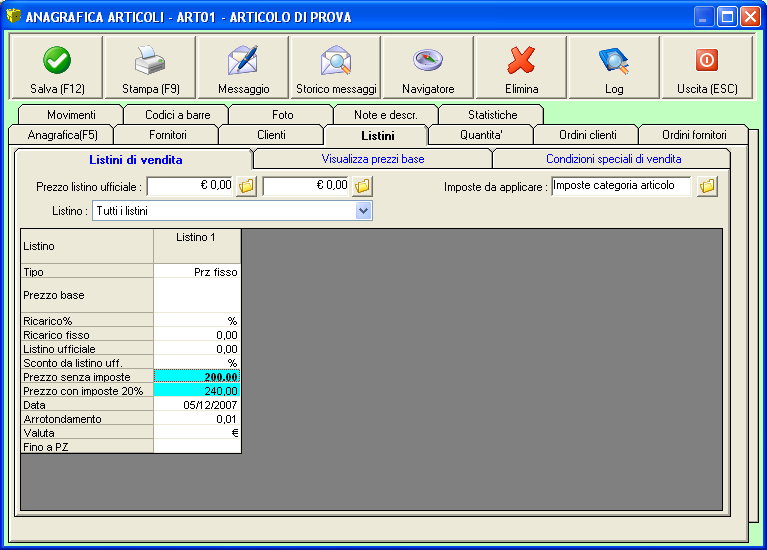Click the Stampa (F9) printer button
The height and width of the screenshot is (550, 767).
(x=150, y=68)
